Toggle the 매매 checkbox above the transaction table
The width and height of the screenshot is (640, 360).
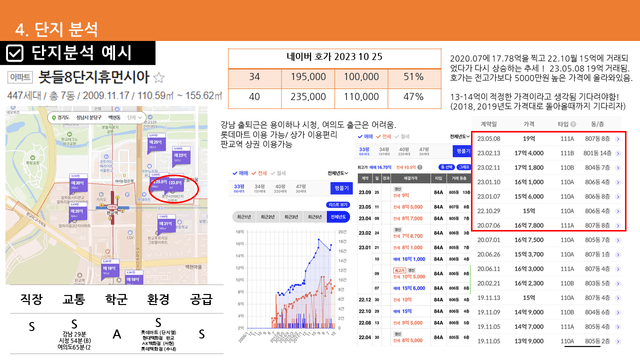(x=365, y=137)
